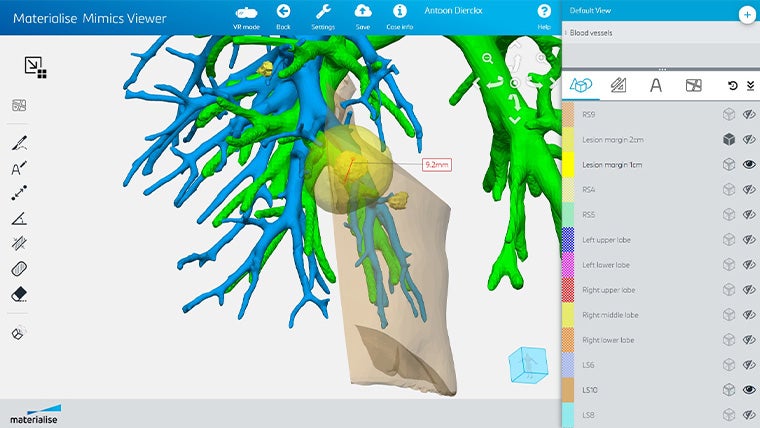This screenshot has width=760, height=428.
Task: Enter VR mode
Action: pos(246,16)
